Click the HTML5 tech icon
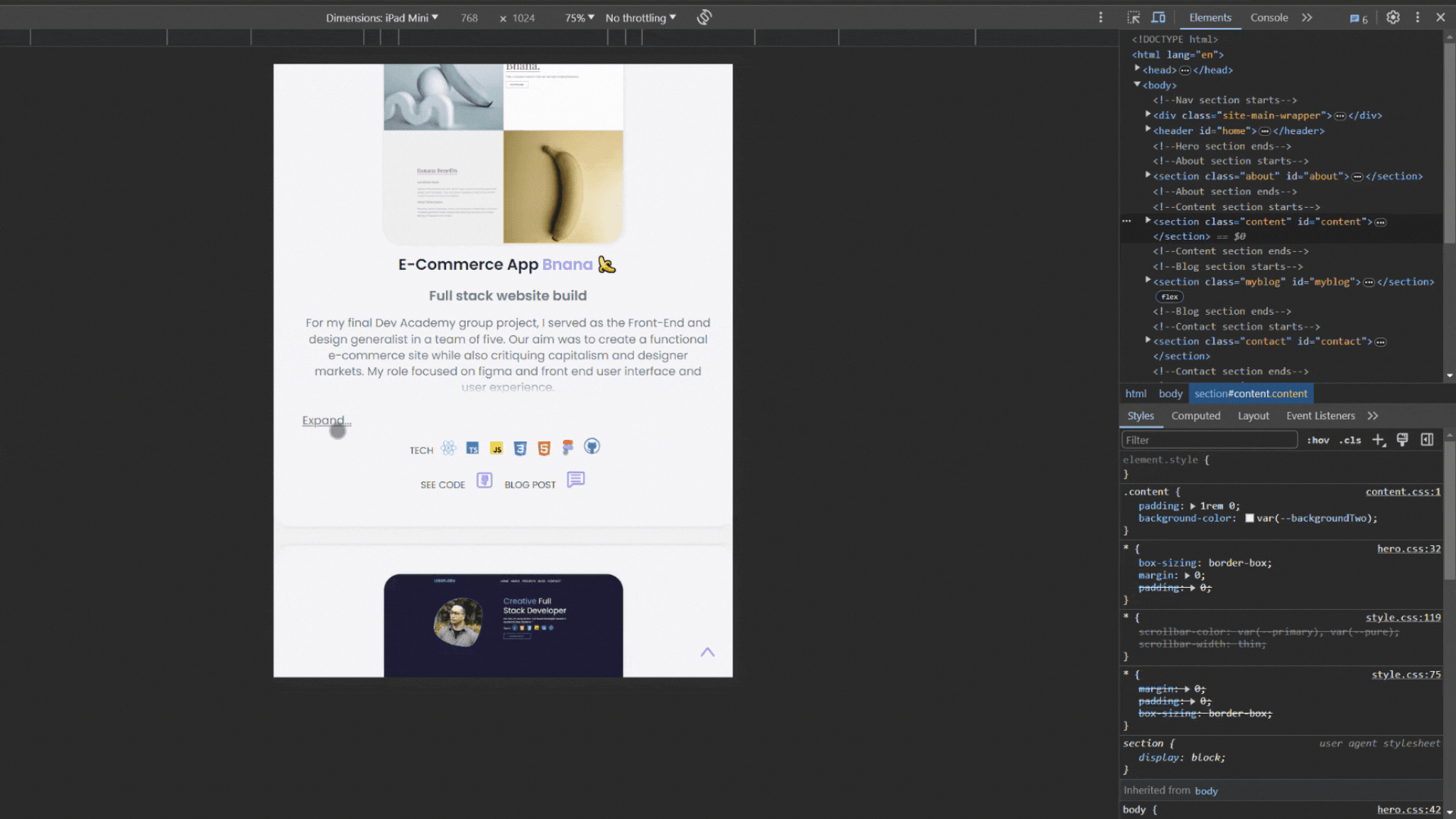The image size is (1456, 819). coord(544,448)
